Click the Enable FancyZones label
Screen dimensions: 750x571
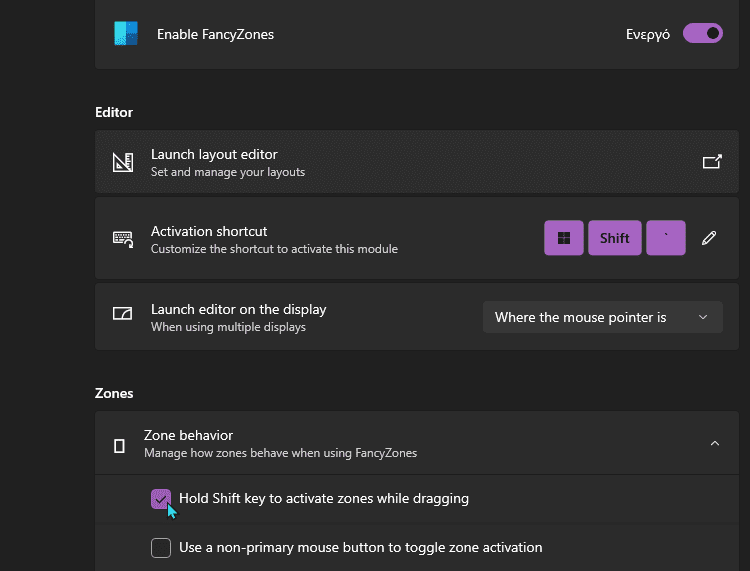(x=215, y=34)
